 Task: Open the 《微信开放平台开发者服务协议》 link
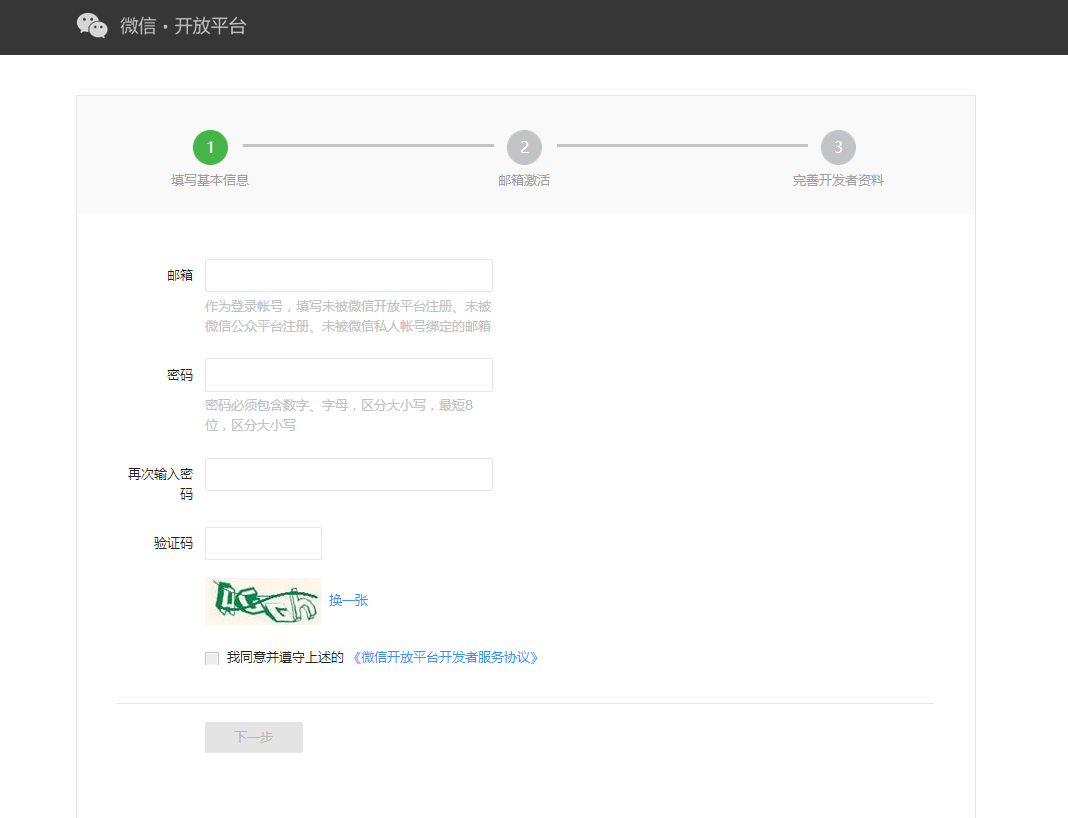click(x=445, y=657)
